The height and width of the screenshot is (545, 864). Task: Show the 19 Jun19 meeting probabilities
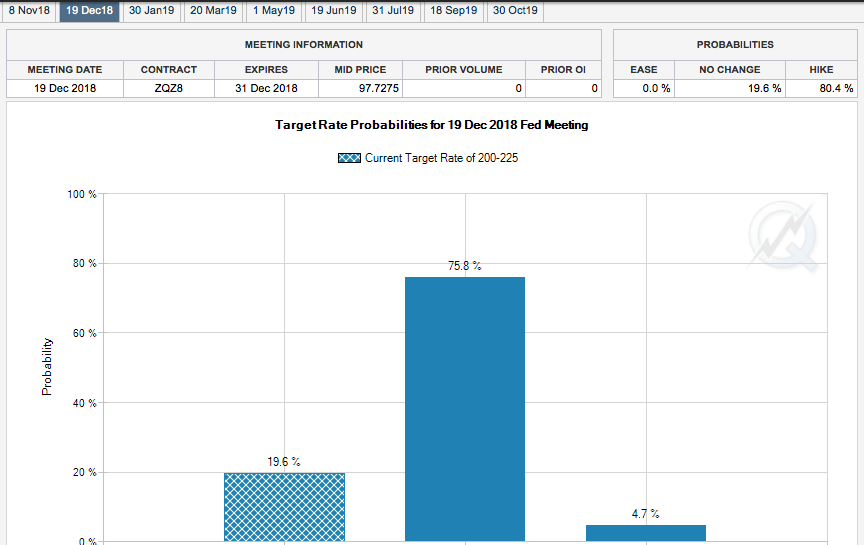tap(333, 11)
